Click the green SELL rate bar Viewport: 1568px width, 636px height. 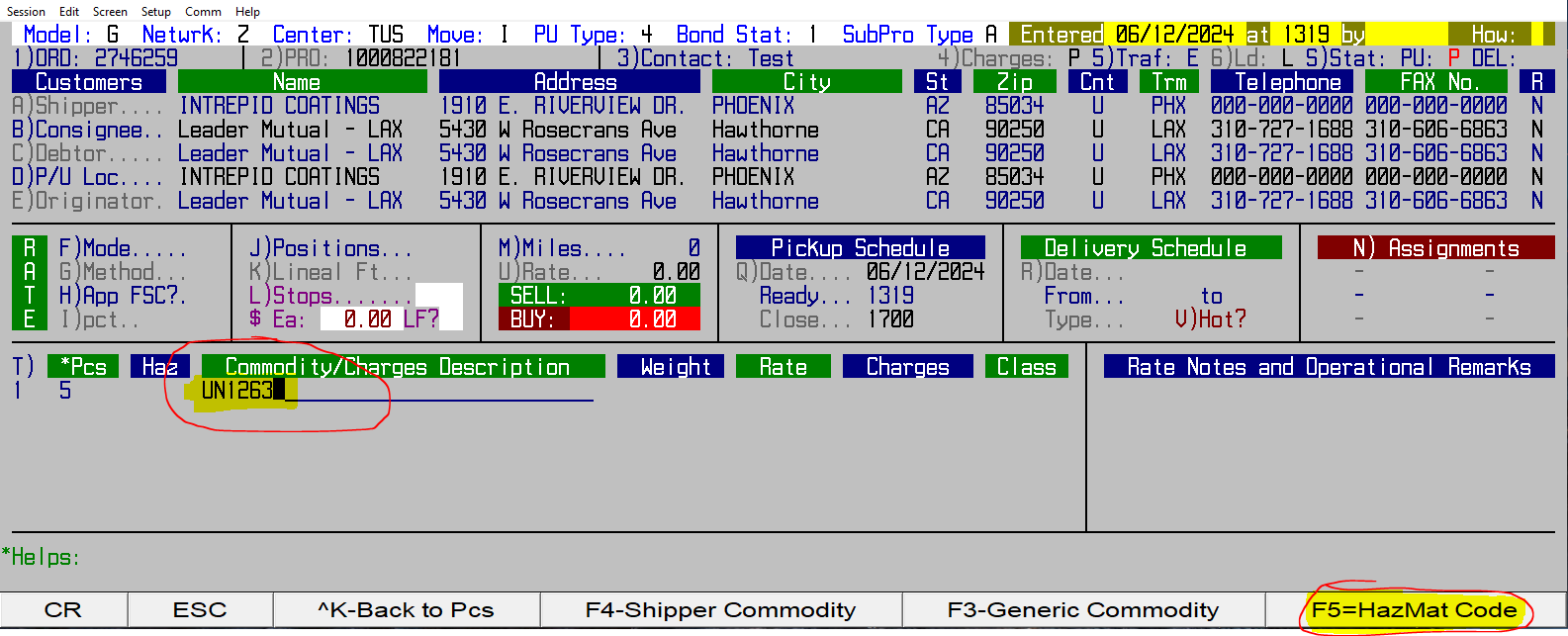pyautogui.click(x=599, y=295)
